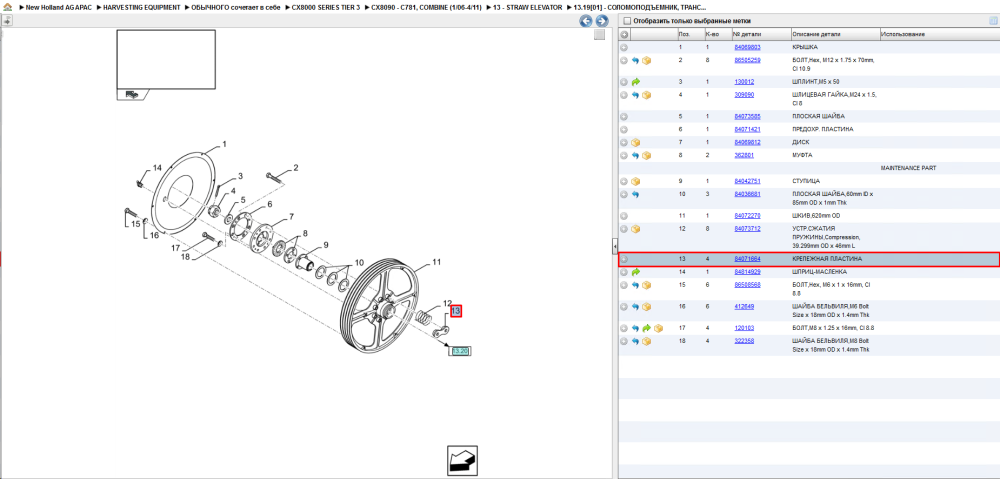This screenshot has width=1000, height=479.
Task: Click package box icon for ДИСК row
Action: [635, 142]
